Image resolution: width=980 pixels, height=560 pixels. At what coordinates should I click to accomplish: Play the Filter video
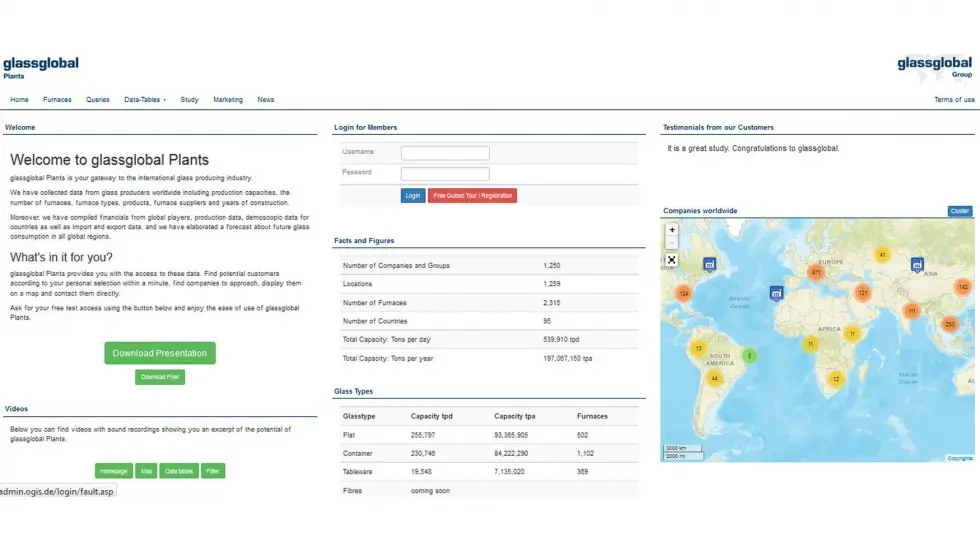213,471
